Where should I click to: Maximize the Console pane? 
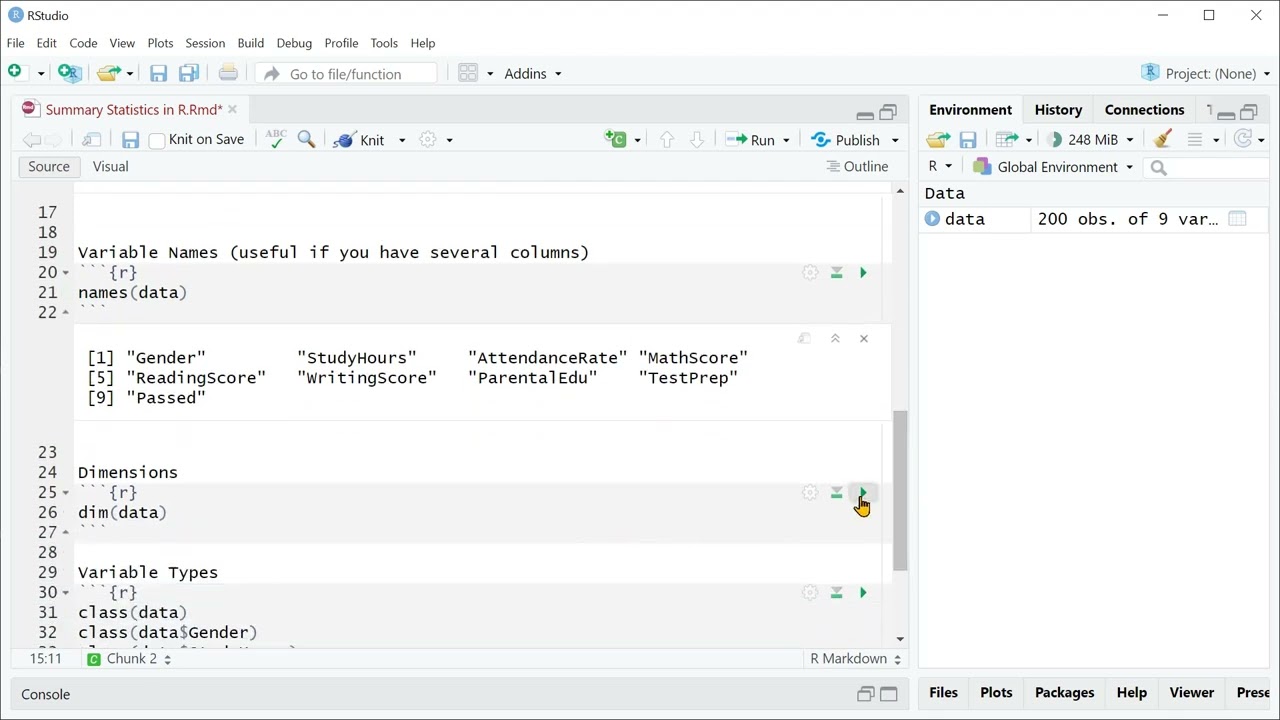click(x=888, y=694)
